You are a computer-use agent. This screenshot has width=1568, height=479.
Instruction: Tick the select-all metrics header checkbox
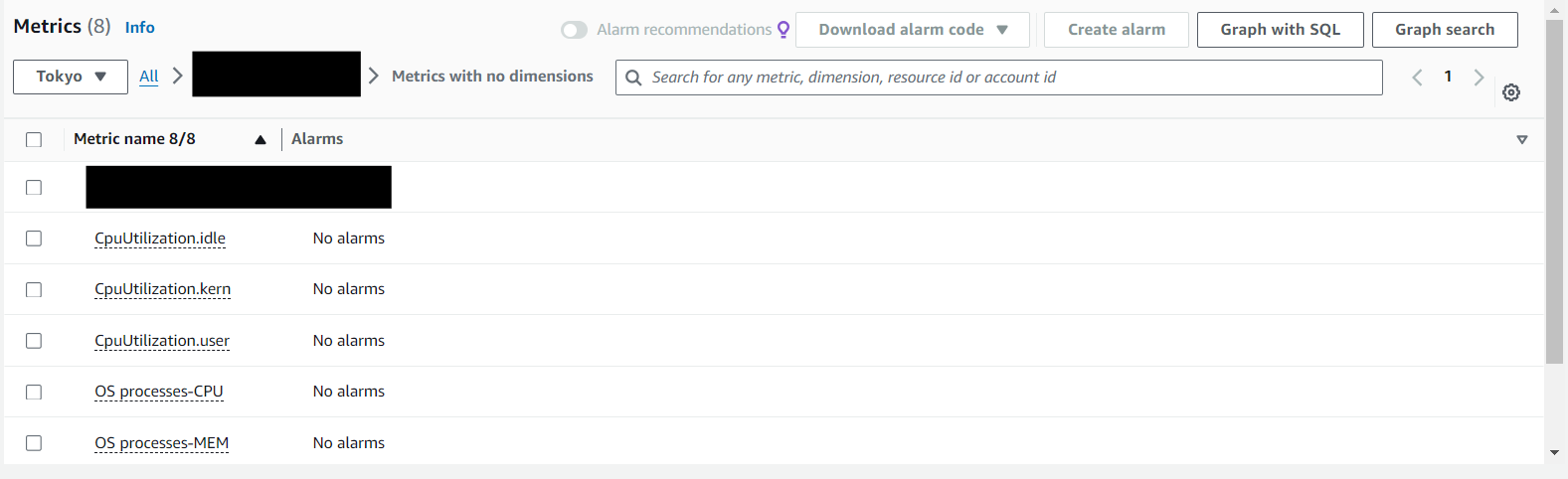tap(34, 140)
